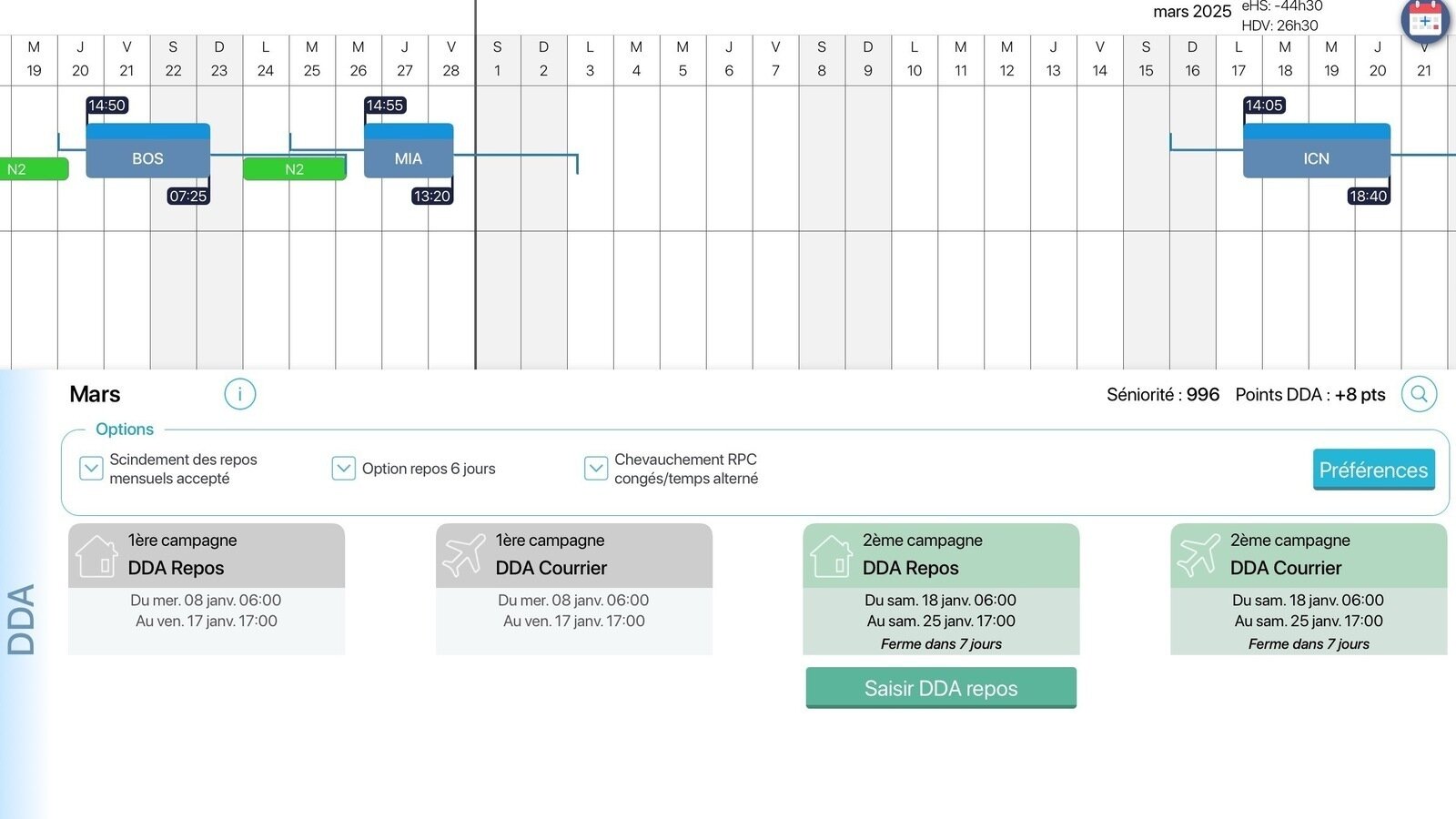Image resolution: width=1456 pixels, height=819 pixels.
Task: Open the calendar icon at top right
Action: pos(1424,20)
